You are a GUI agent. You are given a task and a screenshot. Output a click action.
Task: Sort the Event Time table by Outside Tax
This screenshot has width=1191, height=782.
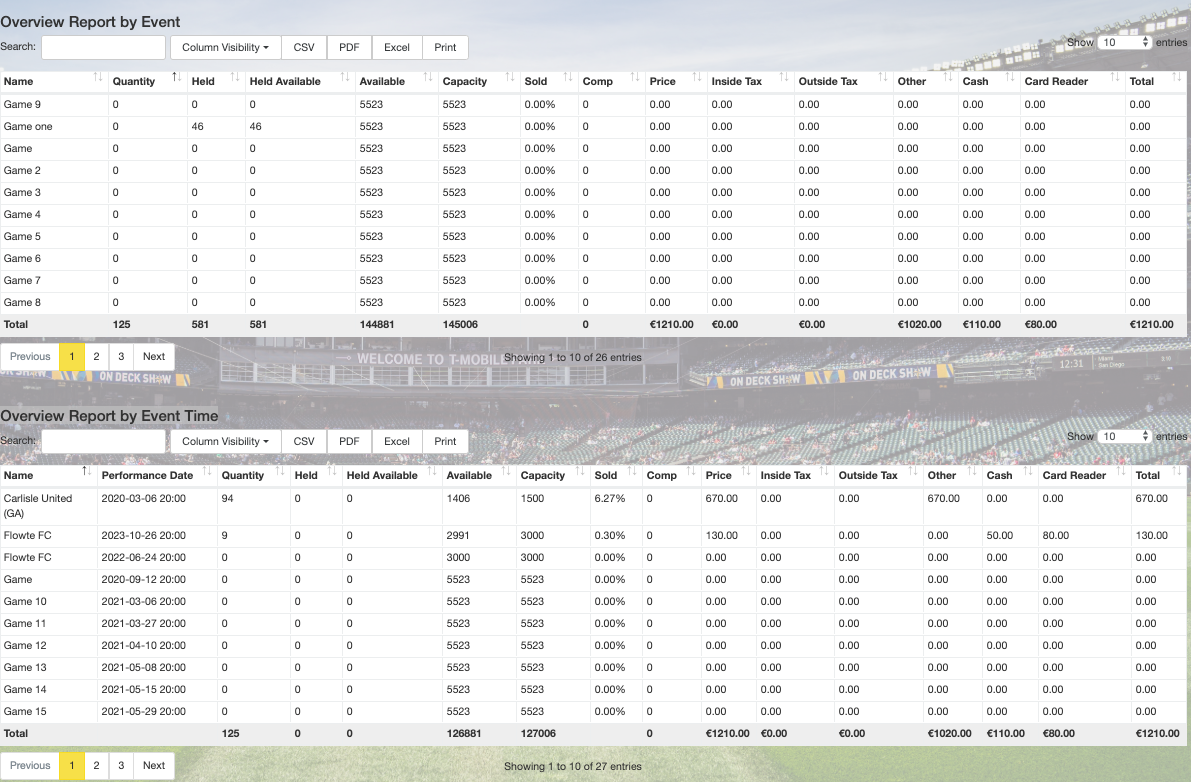[877, 475]
